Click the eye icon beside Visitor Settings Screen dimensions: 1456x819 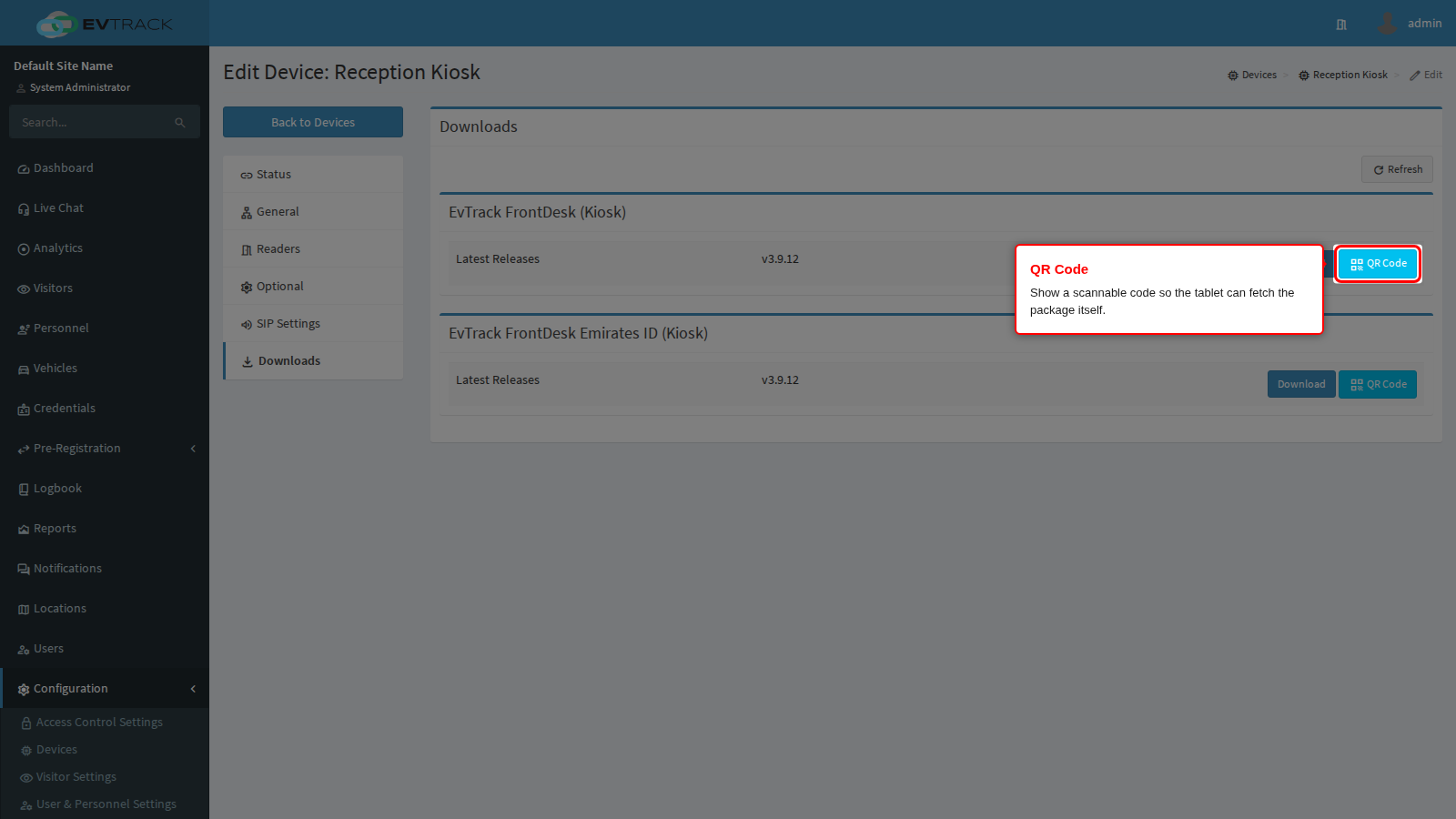(26, 778)
